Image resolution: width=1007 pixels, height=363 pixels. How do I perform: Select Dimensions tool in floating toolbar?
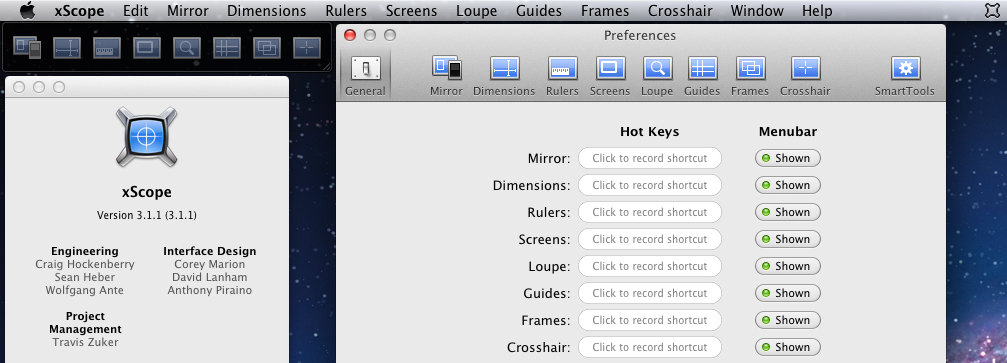pyautogui.click(x=67, y=48)
